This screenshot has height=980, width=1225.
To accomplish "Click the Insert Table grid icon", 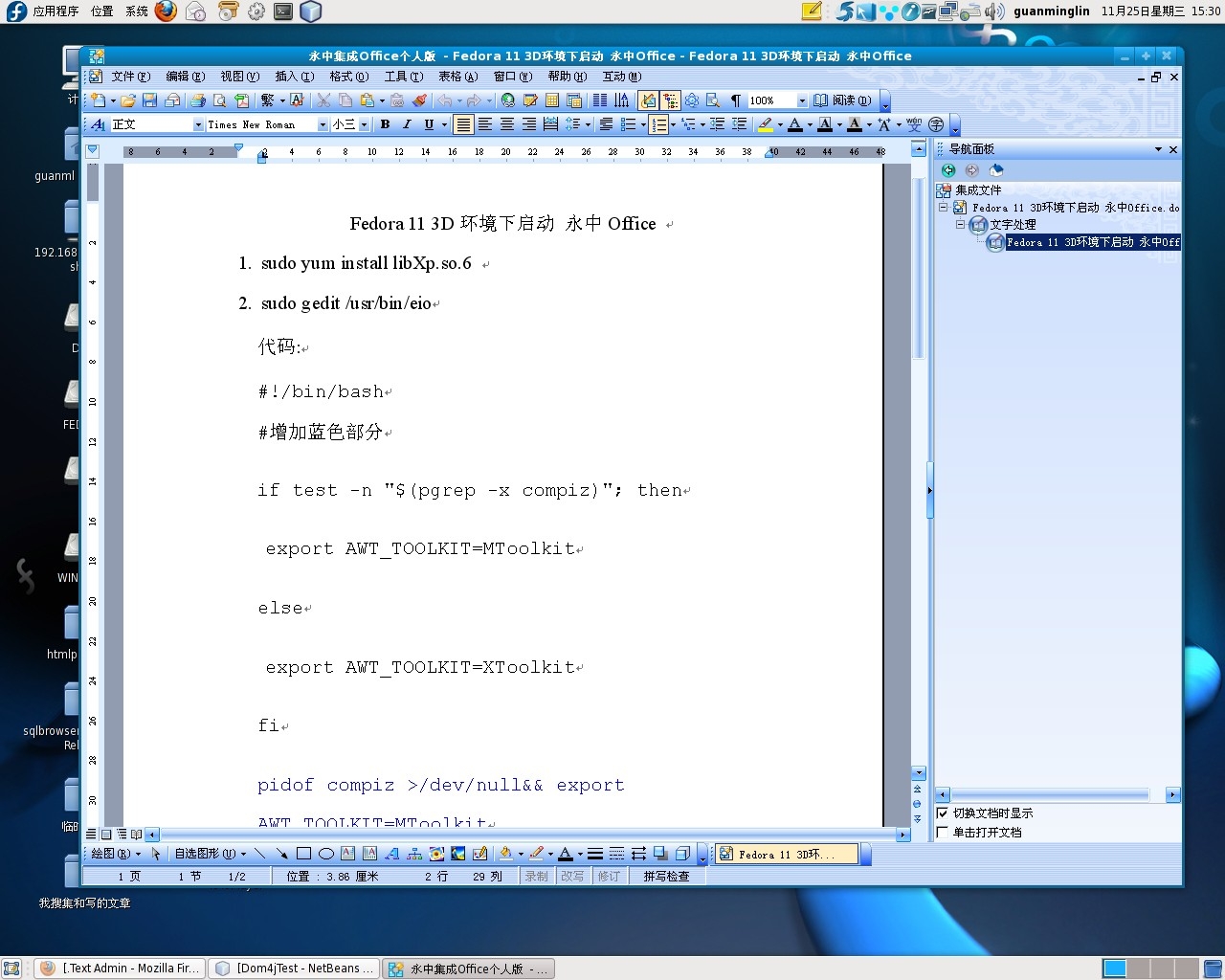I will 552,100.
